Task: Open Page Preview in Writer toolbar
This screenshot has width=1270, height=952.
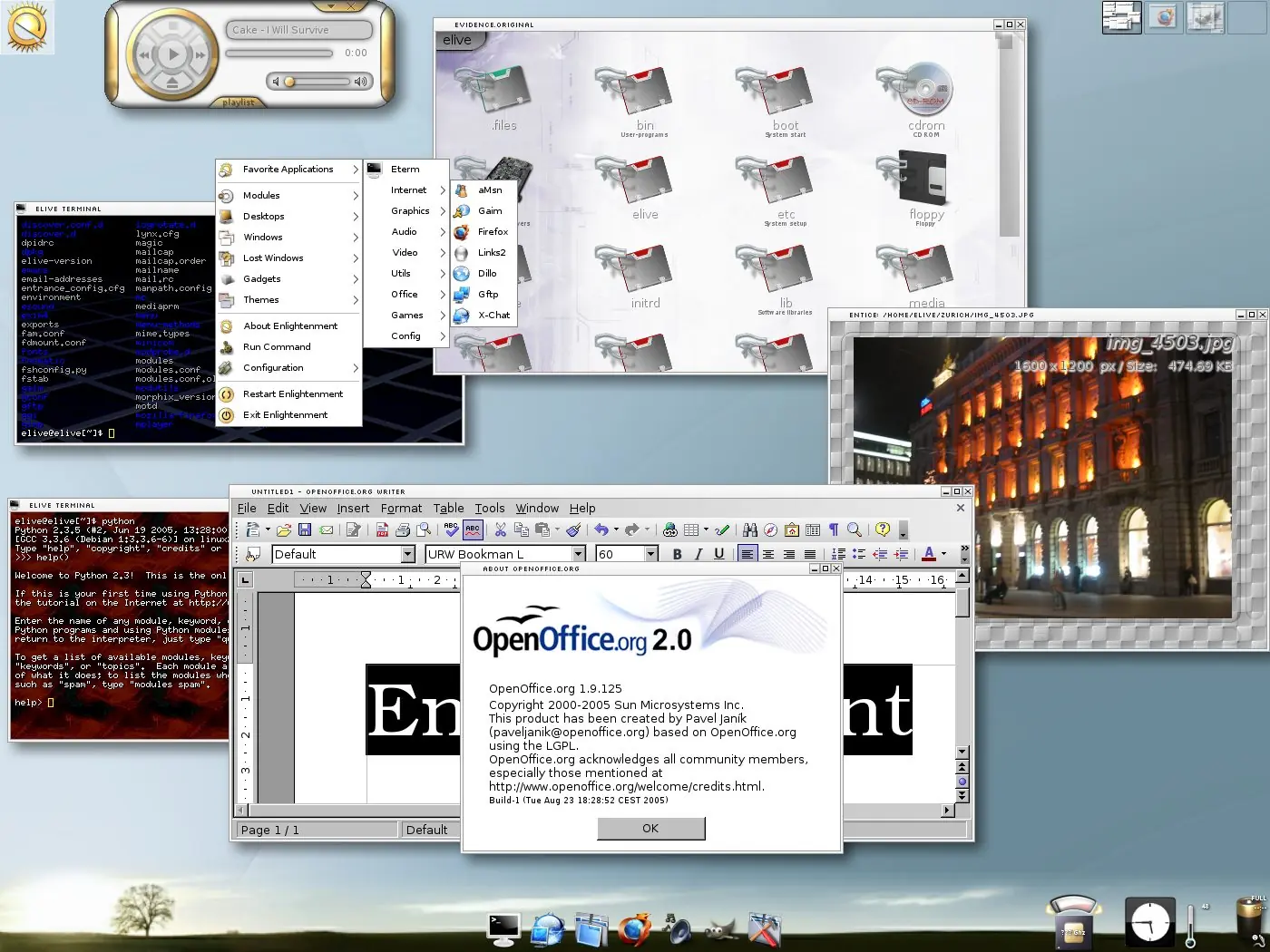Action: point(424,529)
